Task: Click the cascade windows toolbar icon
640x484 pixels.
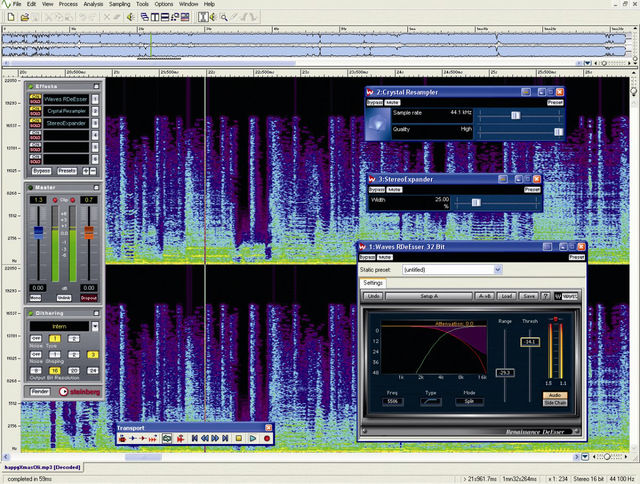Action: coord(144,17)
